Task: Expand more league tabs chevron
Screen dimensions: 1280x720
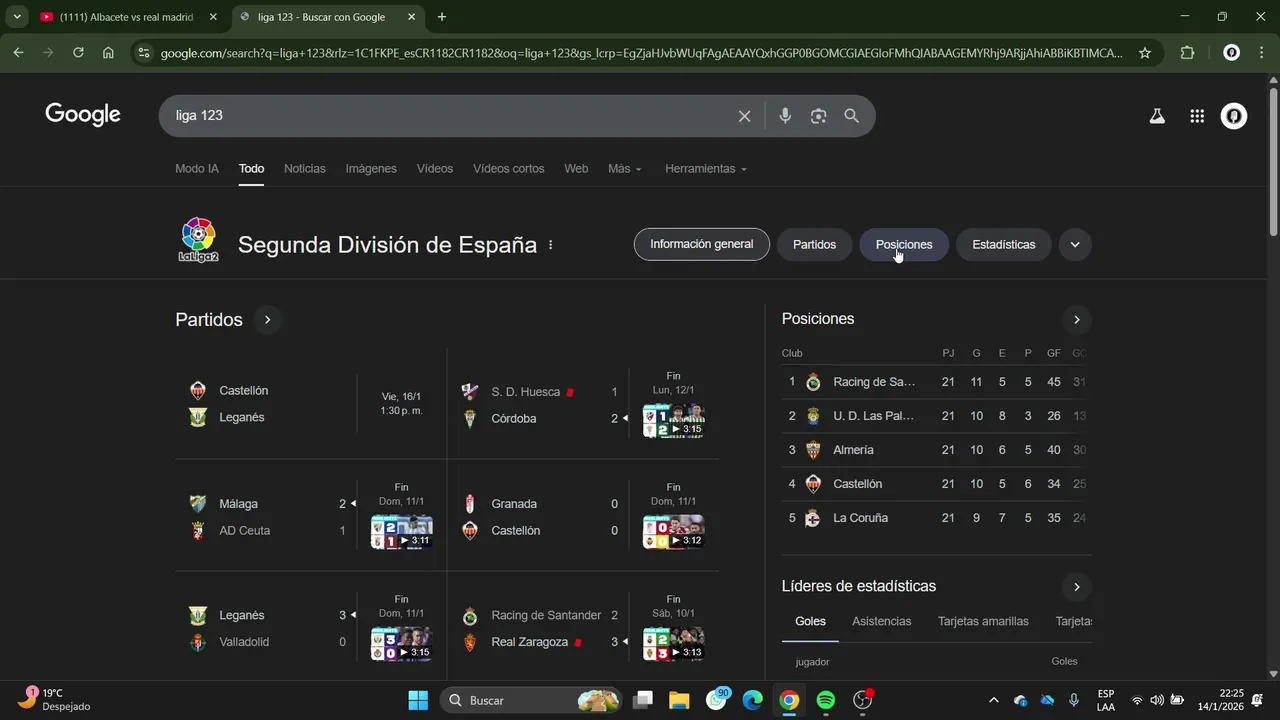Action: [1075, 245]
